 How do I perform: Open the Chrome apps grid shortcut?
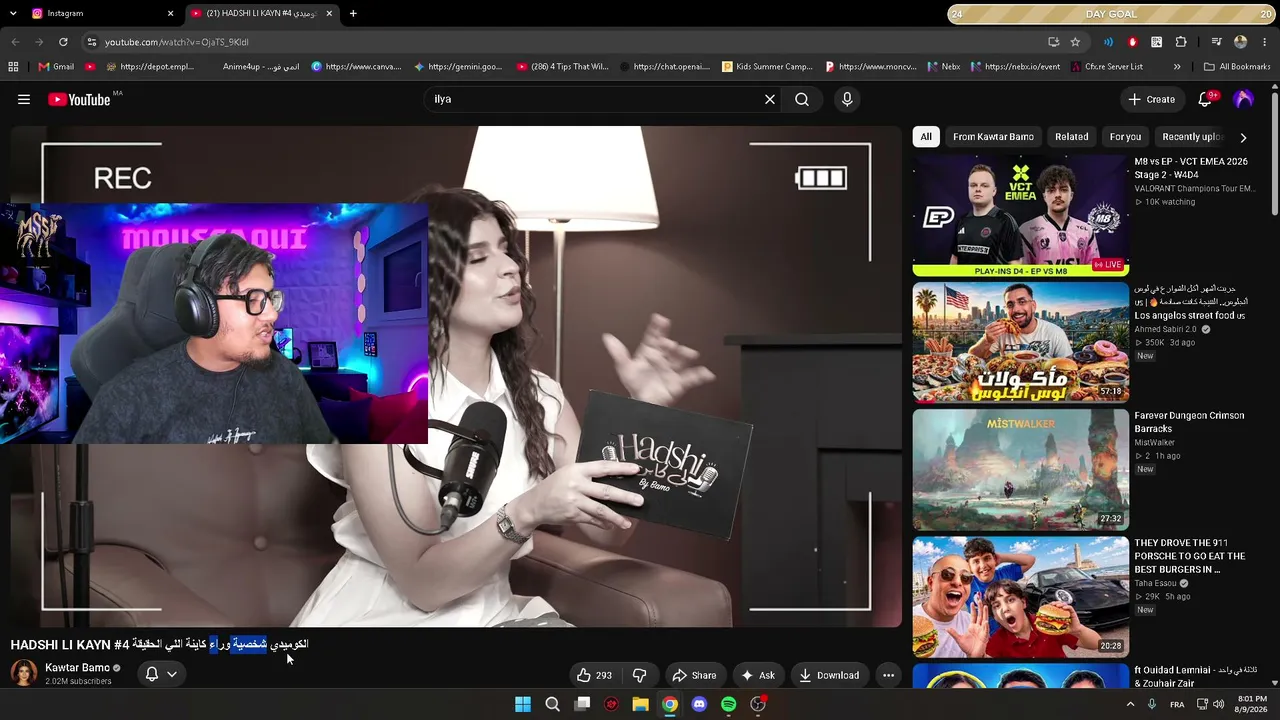(x=13, y=67)
